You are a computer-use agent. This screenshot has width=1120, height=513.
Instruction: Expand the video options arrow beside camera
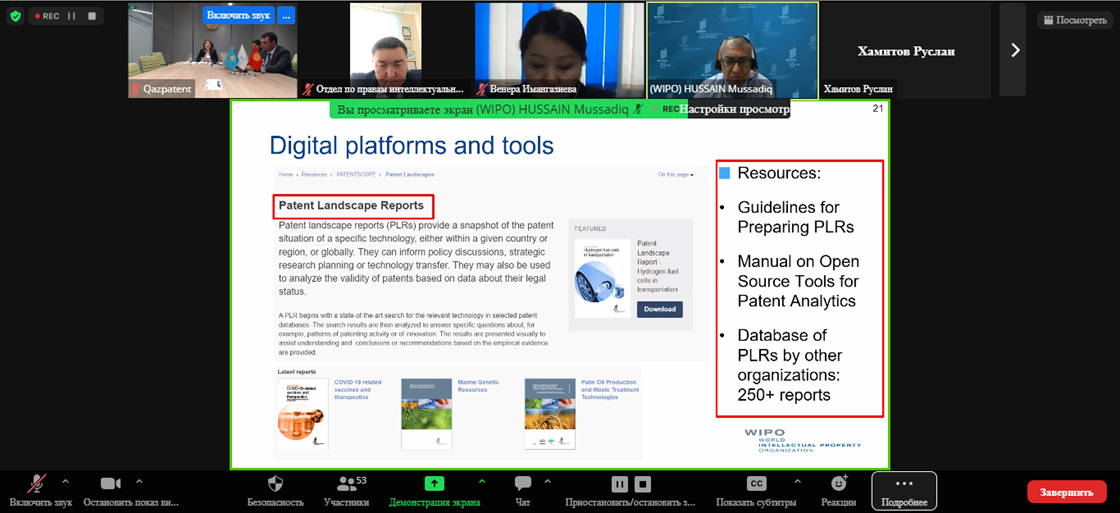pyautogui.click(x=139, y=481)
